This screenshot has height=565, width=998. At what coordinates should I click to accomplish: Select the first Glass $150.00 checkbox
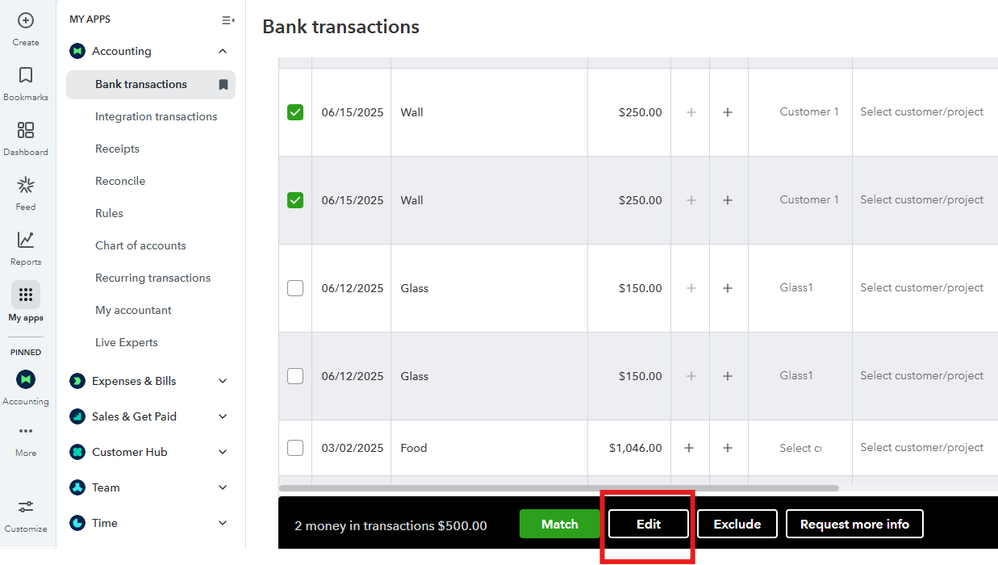[x=295, y=288]
